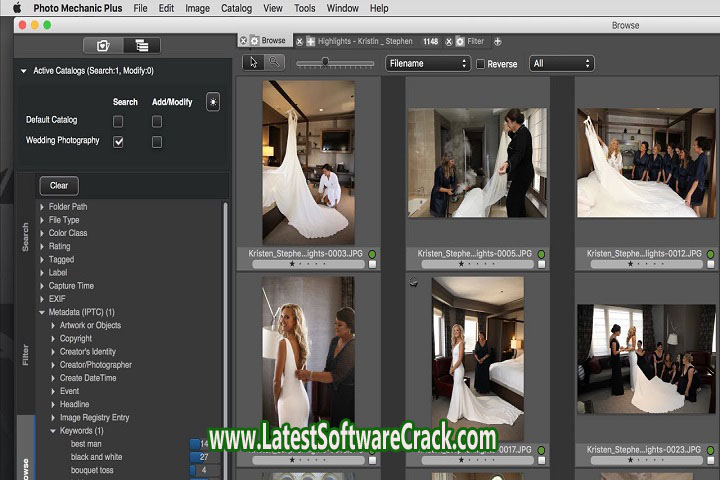Open the Filename sort dropdown
The width and height of the screenshot is (720, 480).
tap(427, 63)
